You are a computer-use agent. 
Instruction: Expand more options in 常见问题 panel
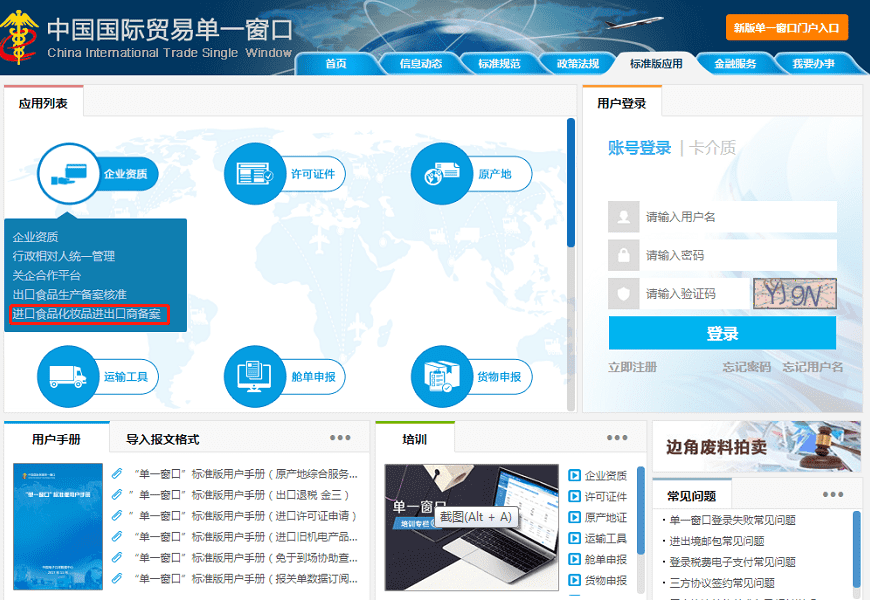(x=833, y=492)
